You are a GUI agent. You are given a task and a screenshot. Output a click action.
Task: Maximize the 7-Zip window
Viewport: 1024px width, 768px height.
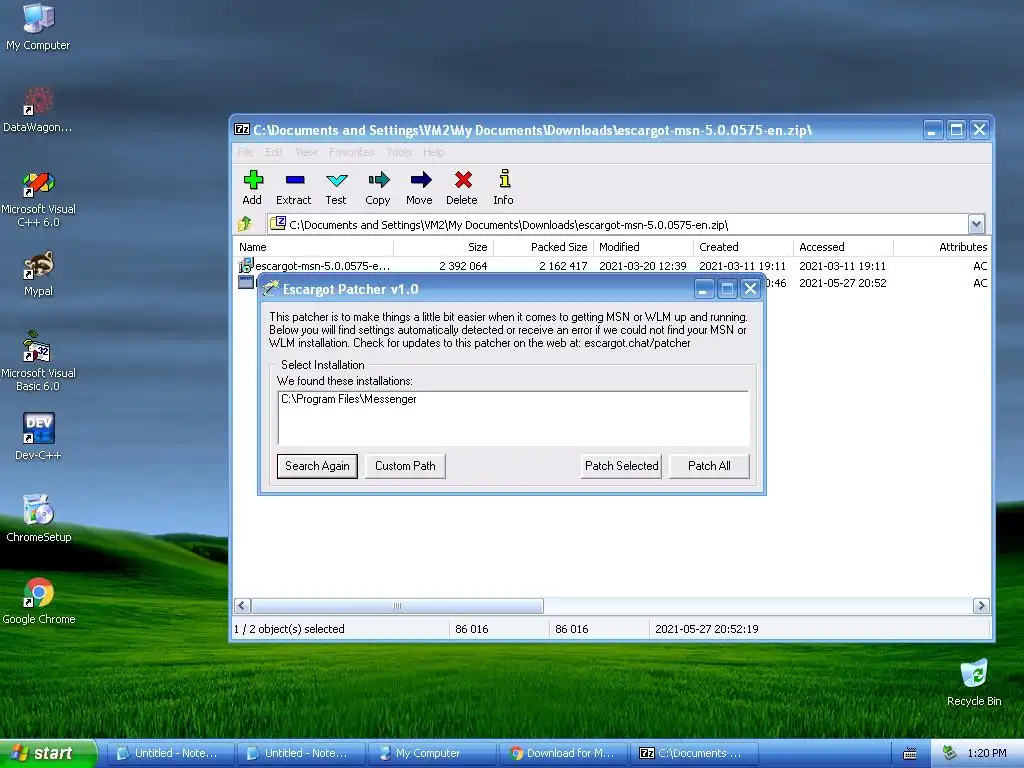956,129
